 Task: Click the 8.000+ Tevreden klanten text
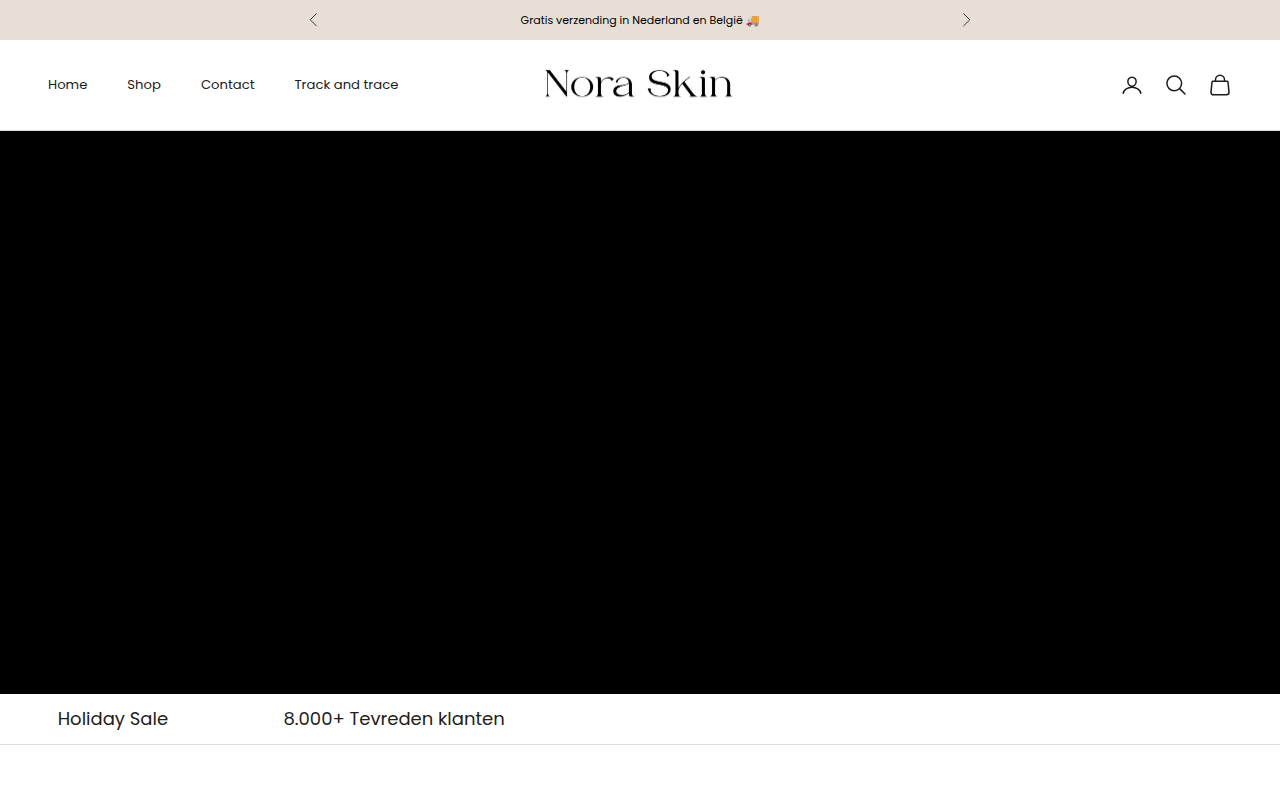click(x=394, y=719)
